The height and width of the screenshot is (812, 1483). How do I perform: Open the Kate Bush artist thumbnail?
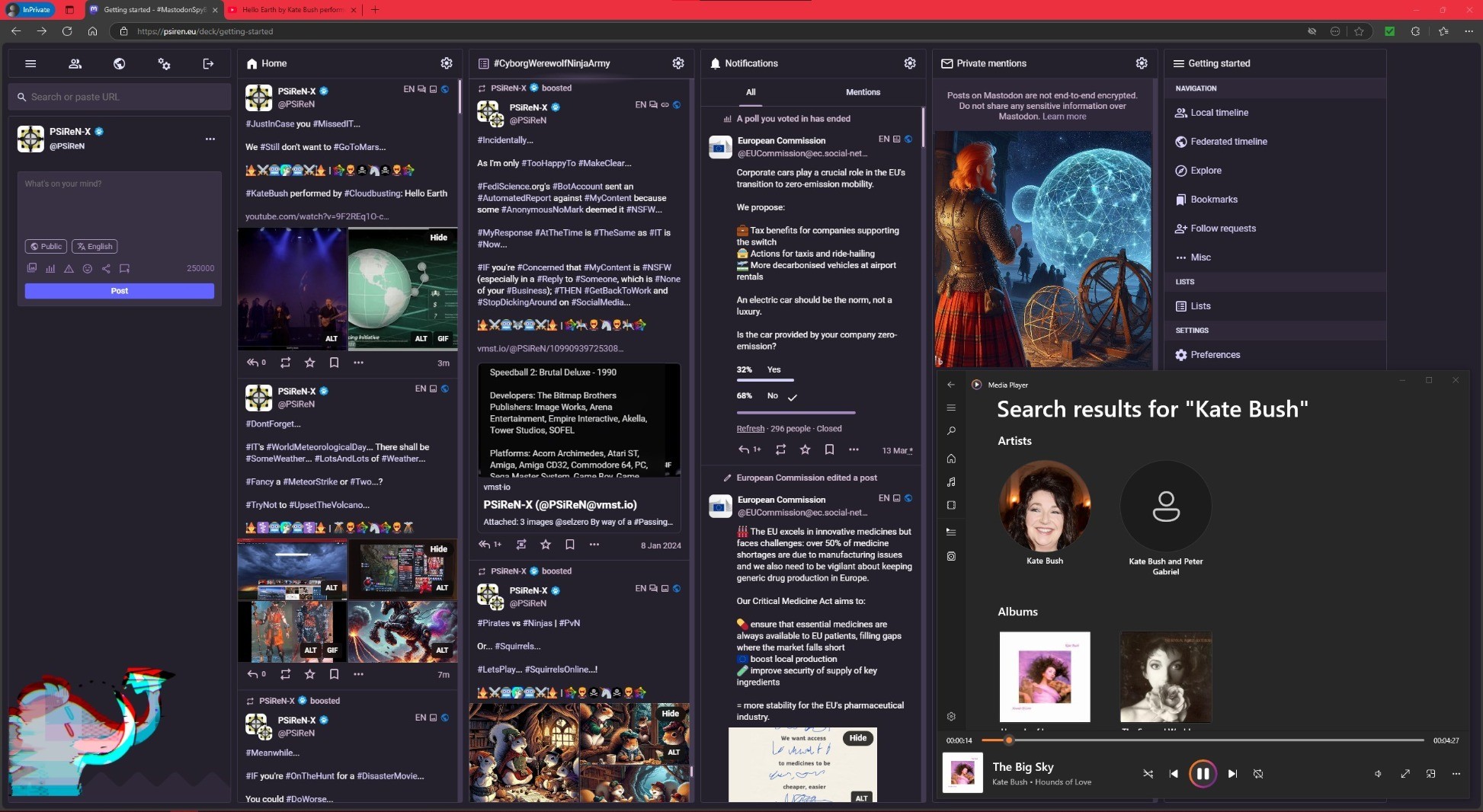[1044, 506]
